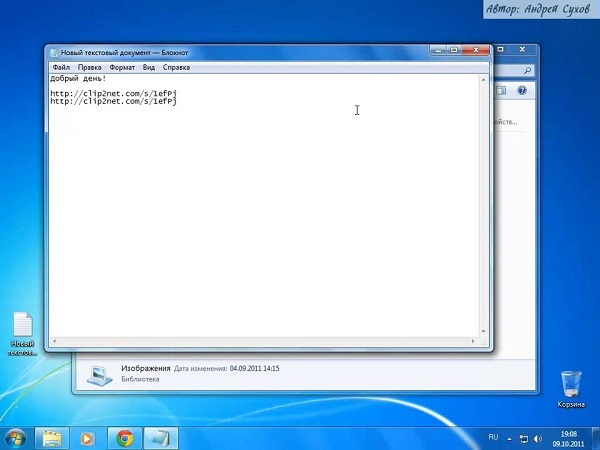Open the Правка menu
Viewport: 600px width, 450px height.
coord(90,67)
